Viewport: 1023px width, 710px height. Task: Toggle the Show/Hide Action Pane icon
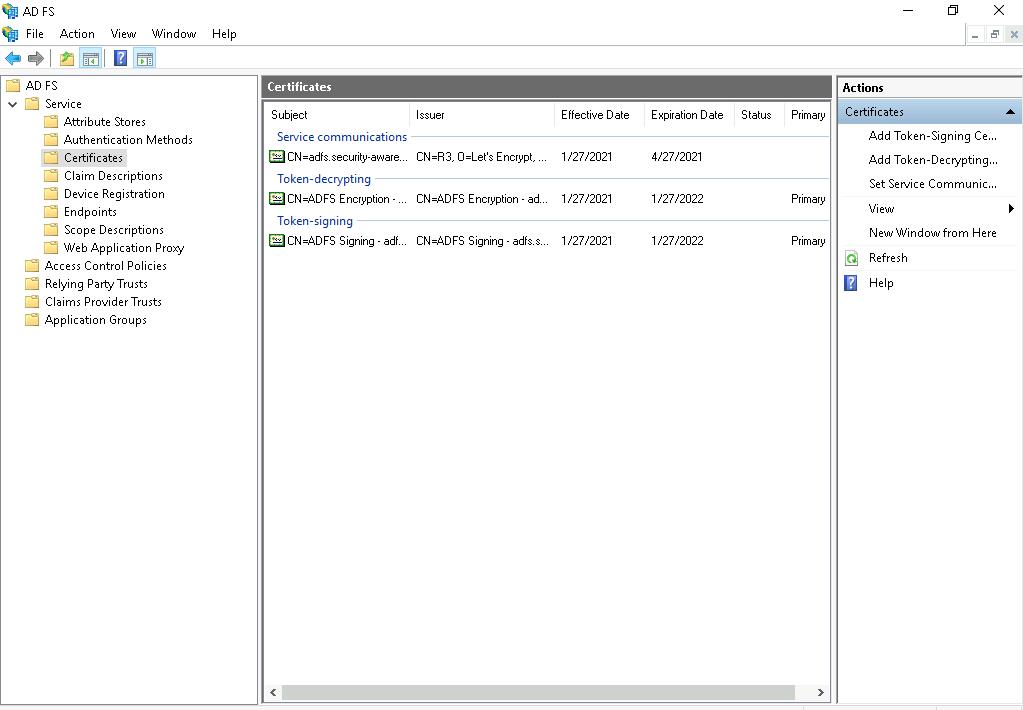click(x=145, y=59)
